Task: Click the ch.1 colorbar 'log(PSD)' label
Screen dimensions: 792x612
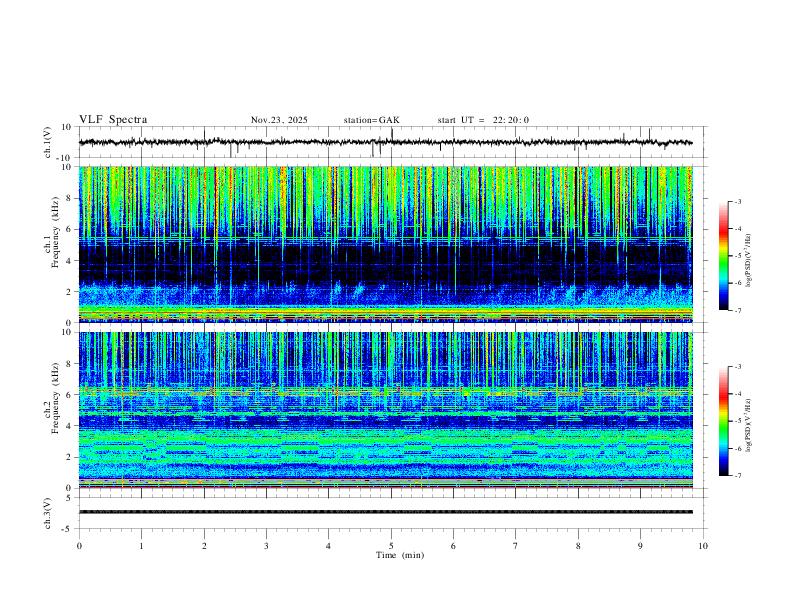Action: point(748,260)
